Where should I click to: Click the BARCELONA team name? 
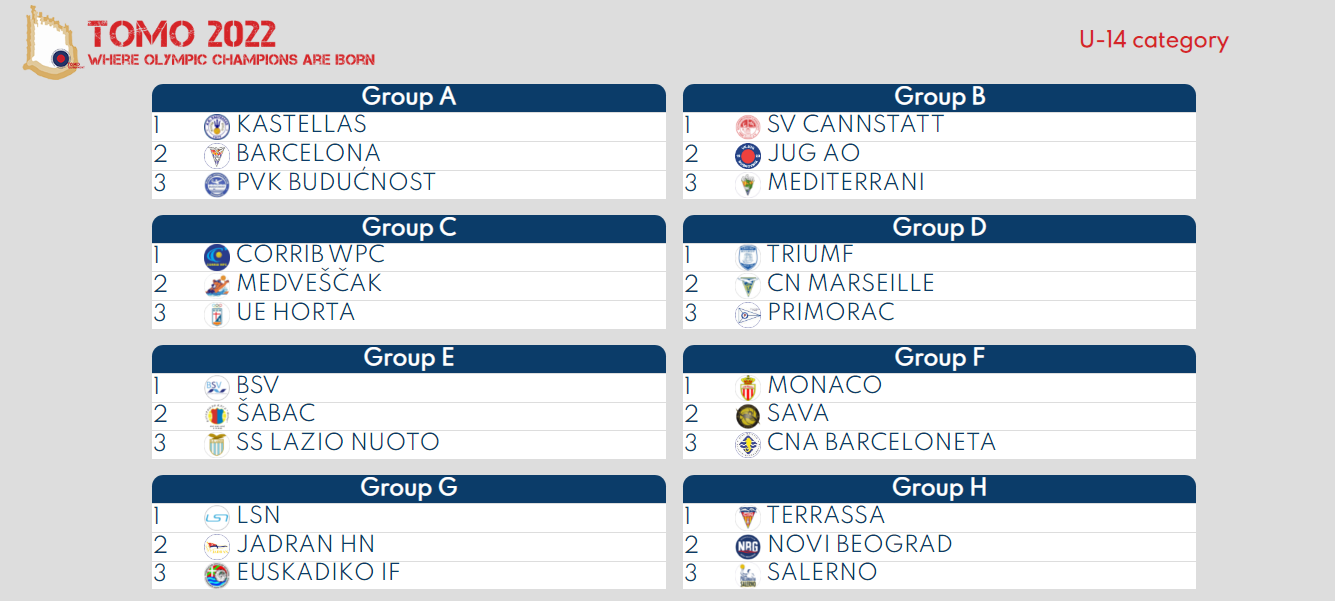(308, 154)
